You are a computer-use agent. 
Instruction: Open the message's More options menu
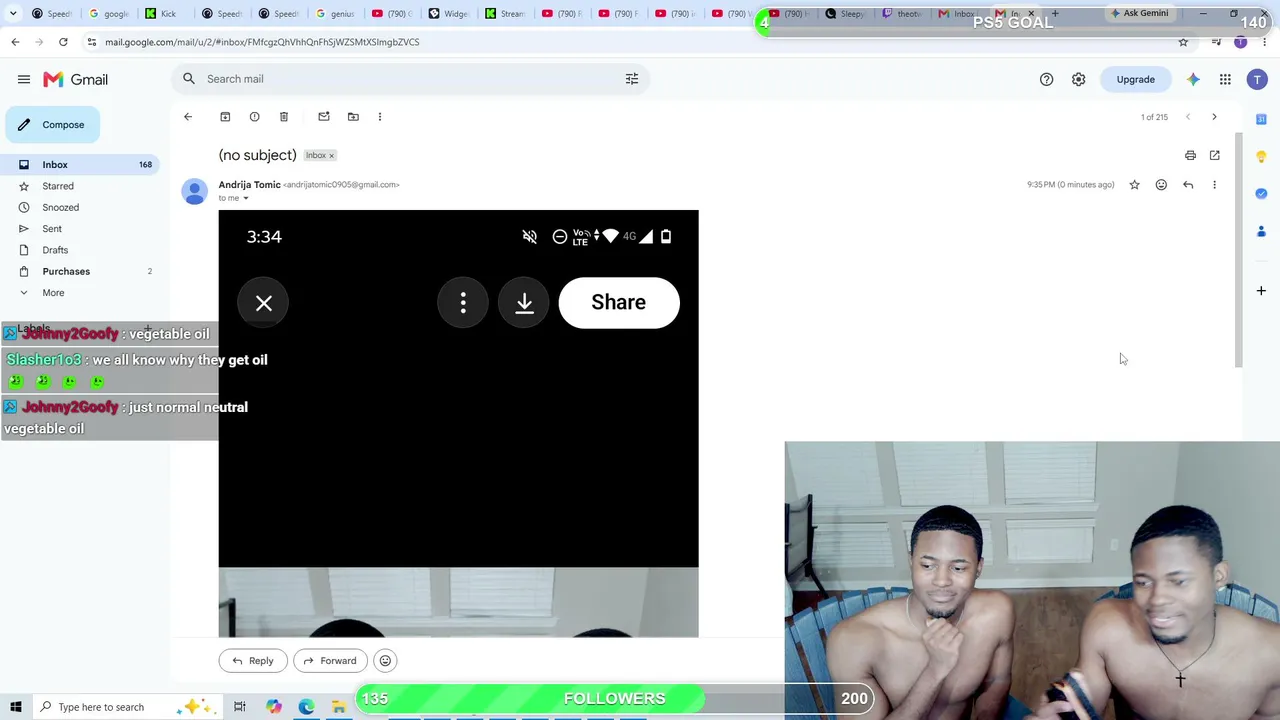pos(1214,185)
